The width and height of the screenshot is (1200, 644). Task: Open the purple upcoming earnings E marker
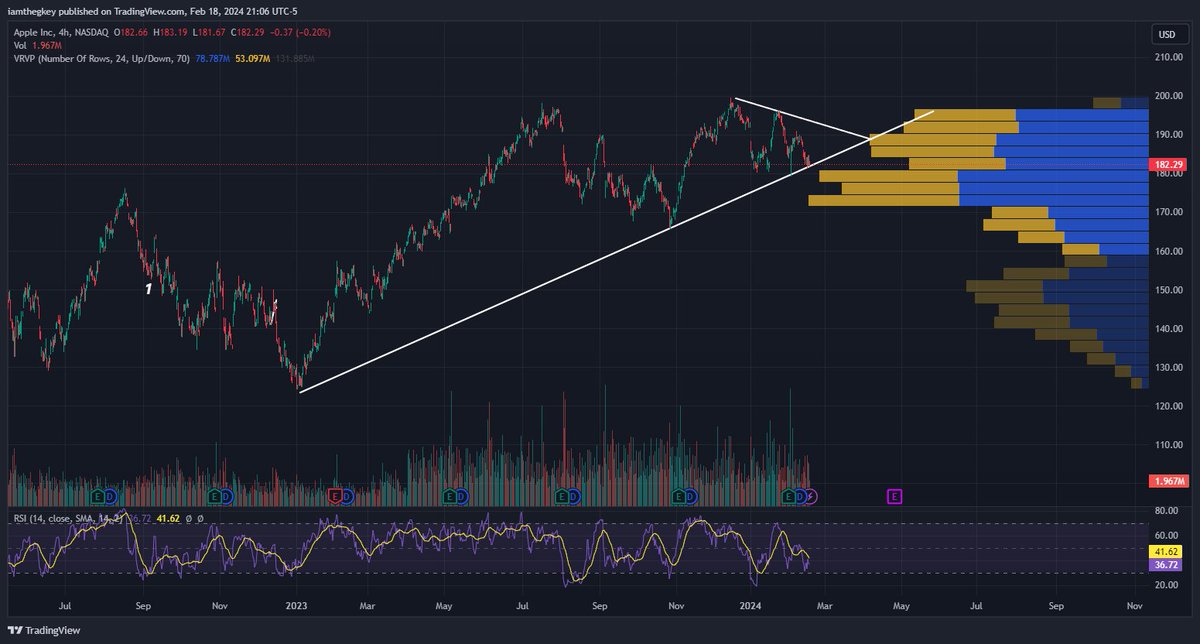894,496
